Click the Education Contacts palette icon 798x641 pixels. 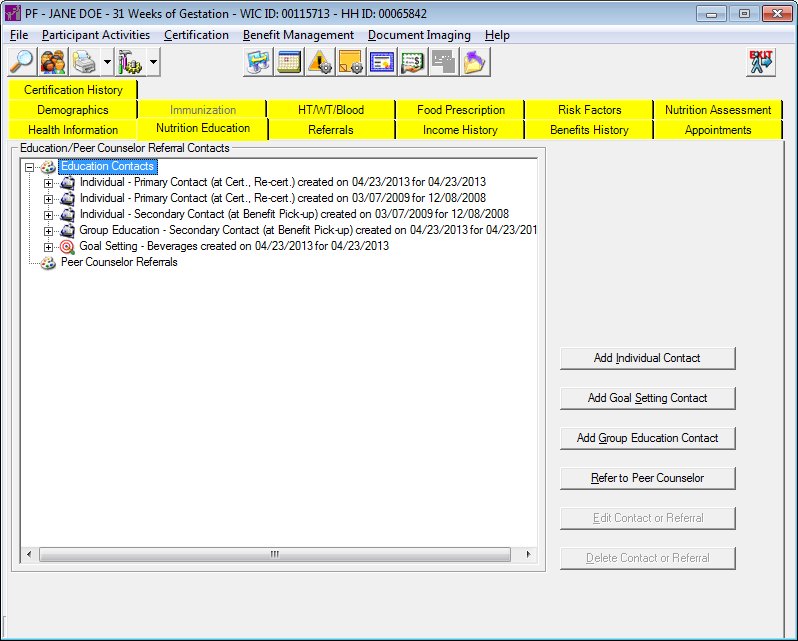tap(48, 166)
